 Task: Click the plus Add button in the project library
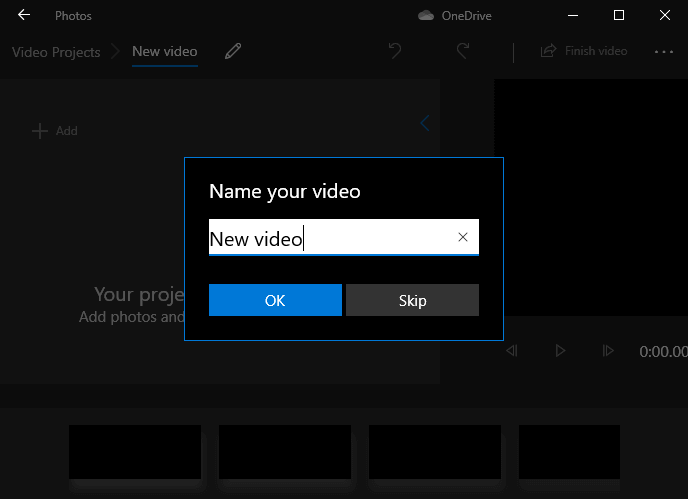pos(55,131)
